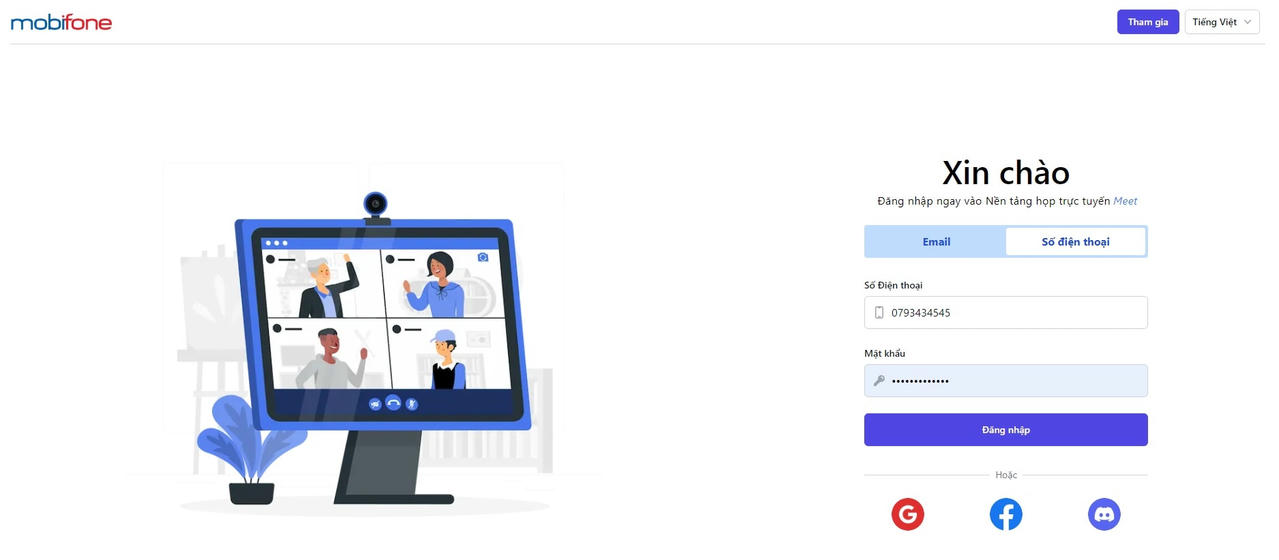Screen dimensions: 1279x560
Task: Sign in with the Google icon
Action: pyautogui.click(x=908, y=514)
